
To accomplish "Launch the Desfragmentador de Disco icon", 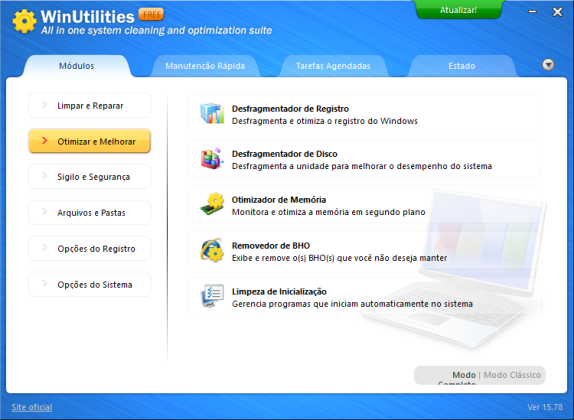I will (x=212, y=159).
